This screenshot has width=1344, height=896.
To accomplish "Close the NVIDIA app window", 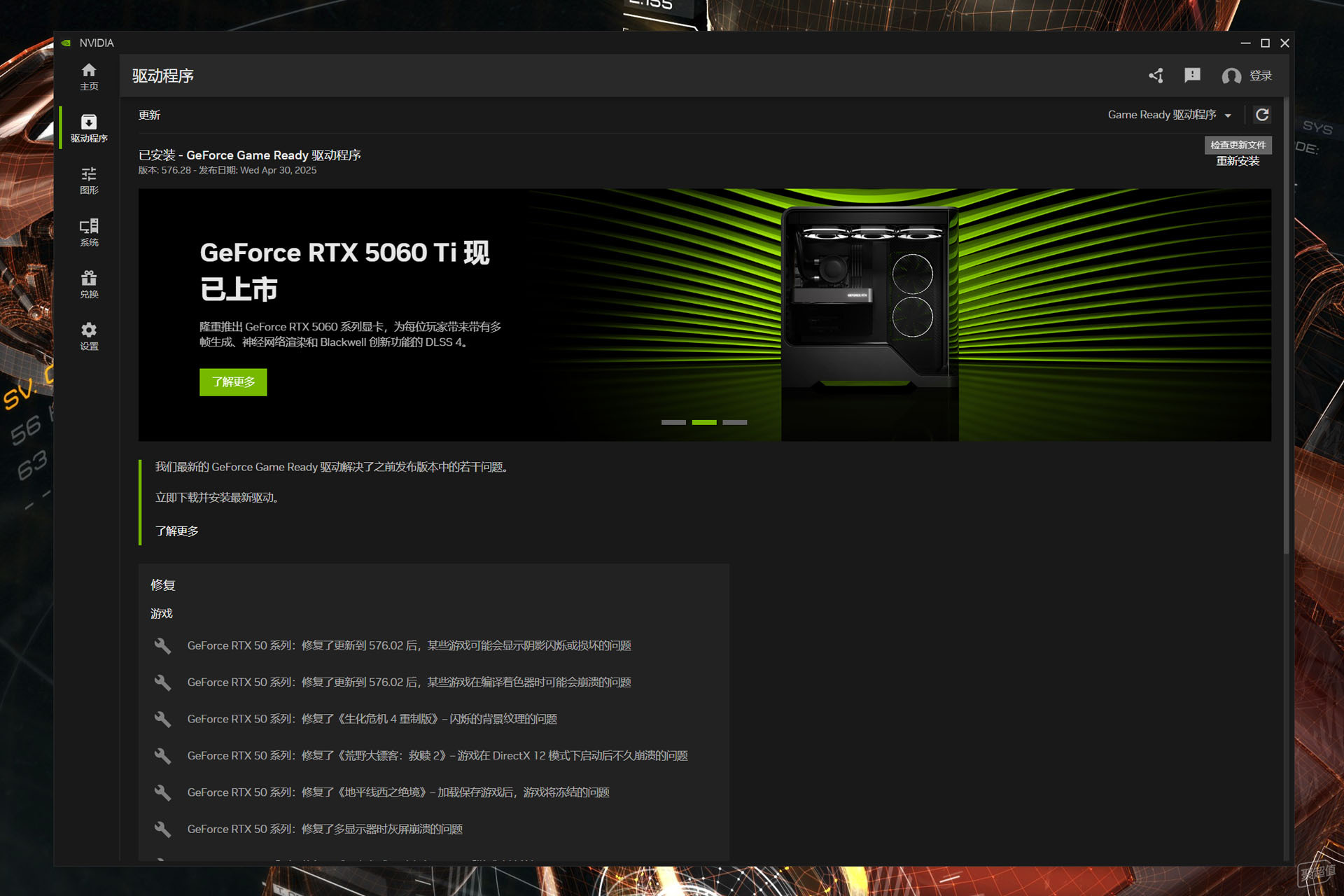I will tap(1284, 43).
